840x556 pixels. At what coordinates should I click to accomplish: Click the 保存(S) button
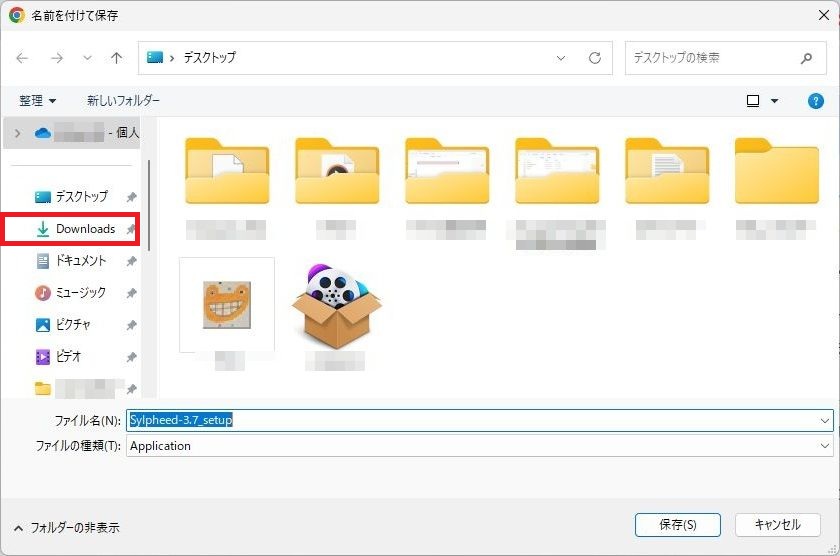pos(677,524)
